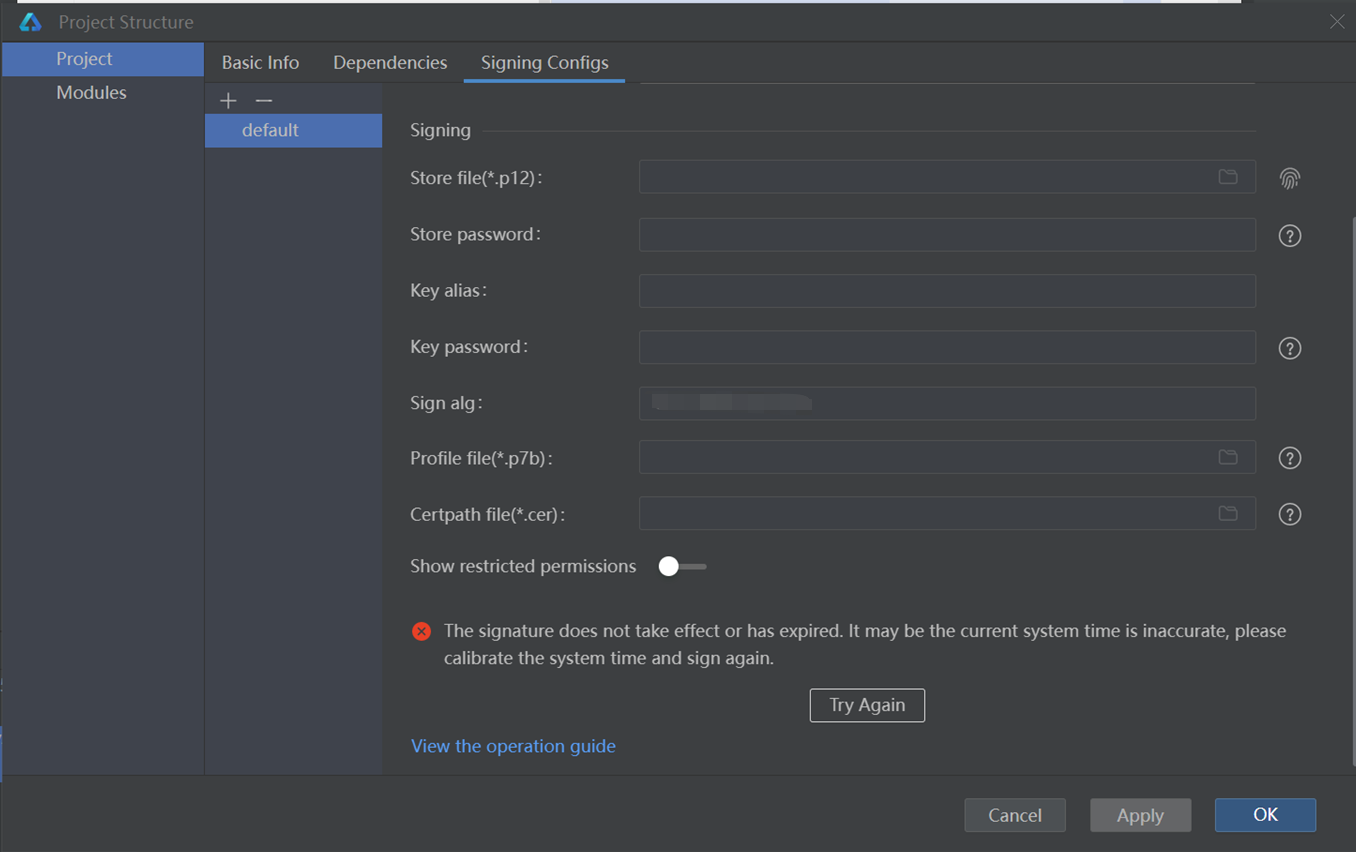Open help for Profile file (*.p7b)
1356x852 pixels.
[1290, 458]
